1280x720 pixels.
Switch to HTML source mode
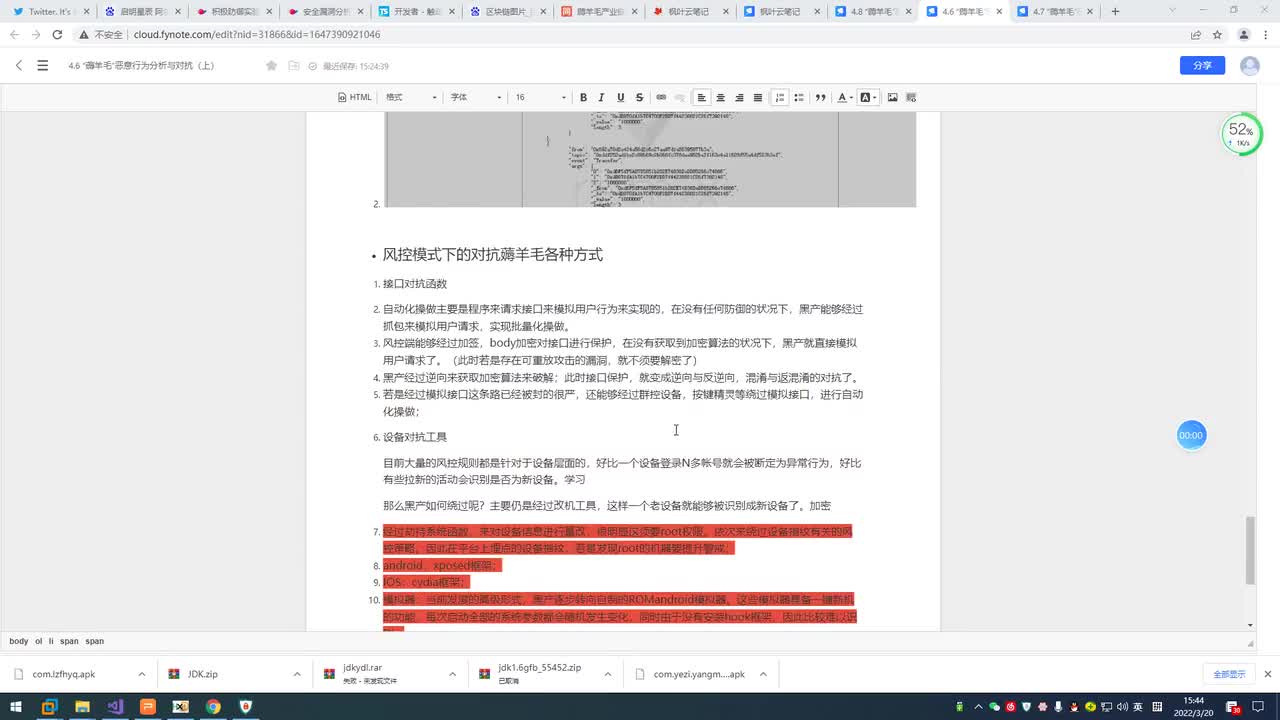point(355,97)
